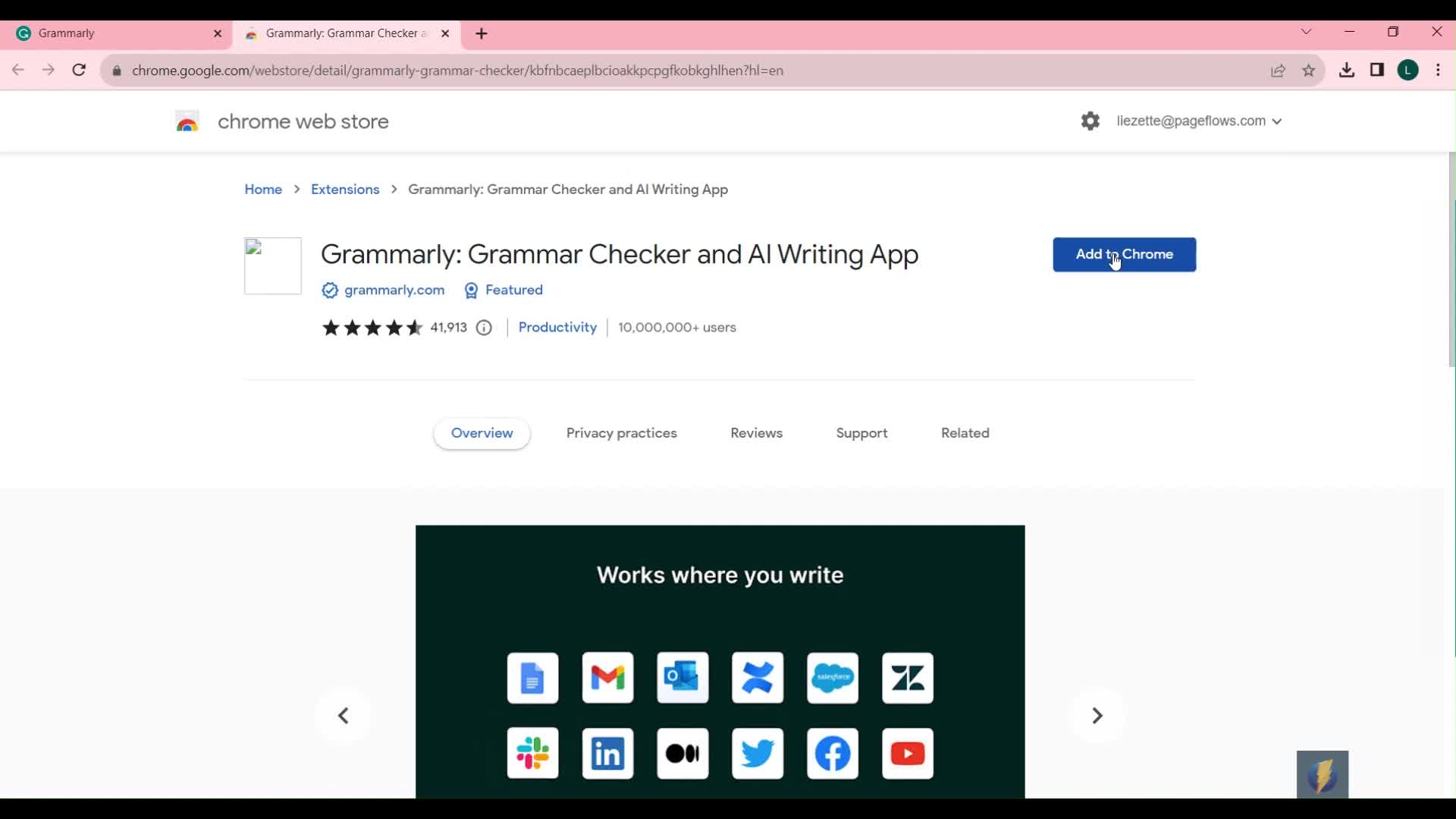Expand the tab search dropdown arrow
Screen dimensions: 1456x819
coord(1306,32)
